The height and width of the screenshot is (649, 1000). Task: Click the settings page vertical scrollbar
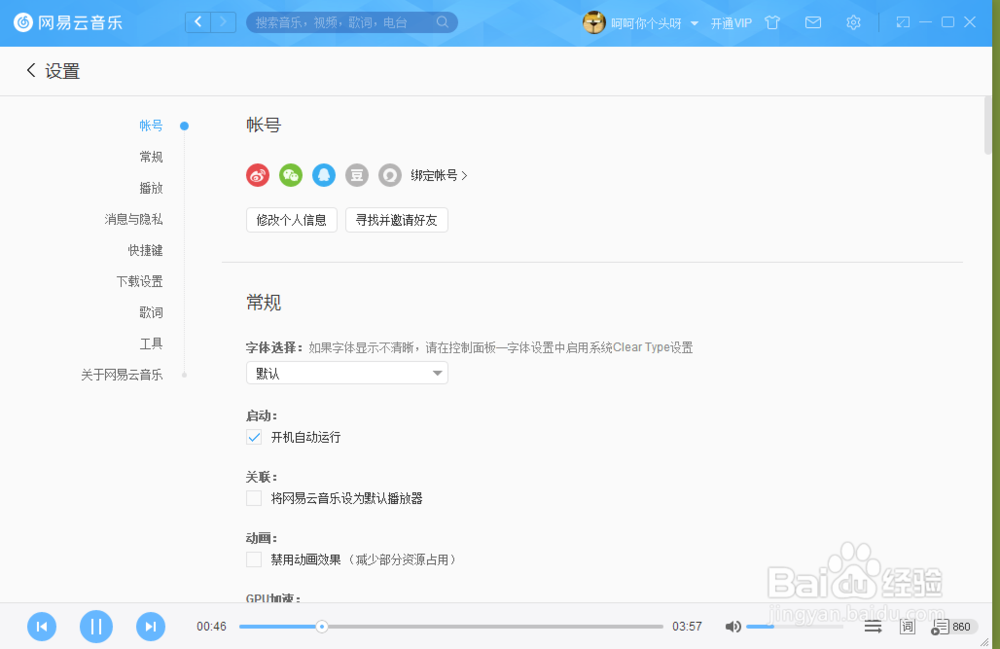click(988, 126)
